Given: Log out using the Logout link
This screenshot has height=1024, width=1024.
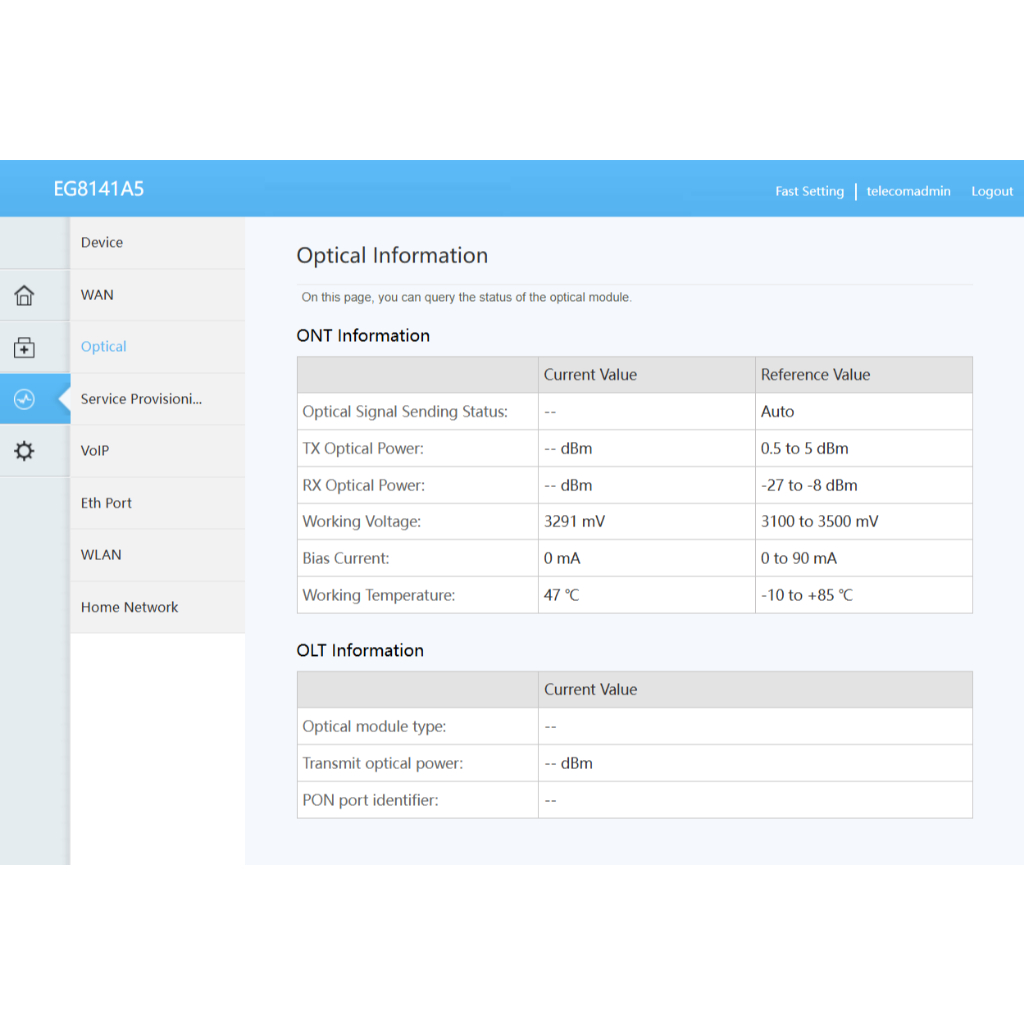Looking at the screenshot, I should (992, 191).
